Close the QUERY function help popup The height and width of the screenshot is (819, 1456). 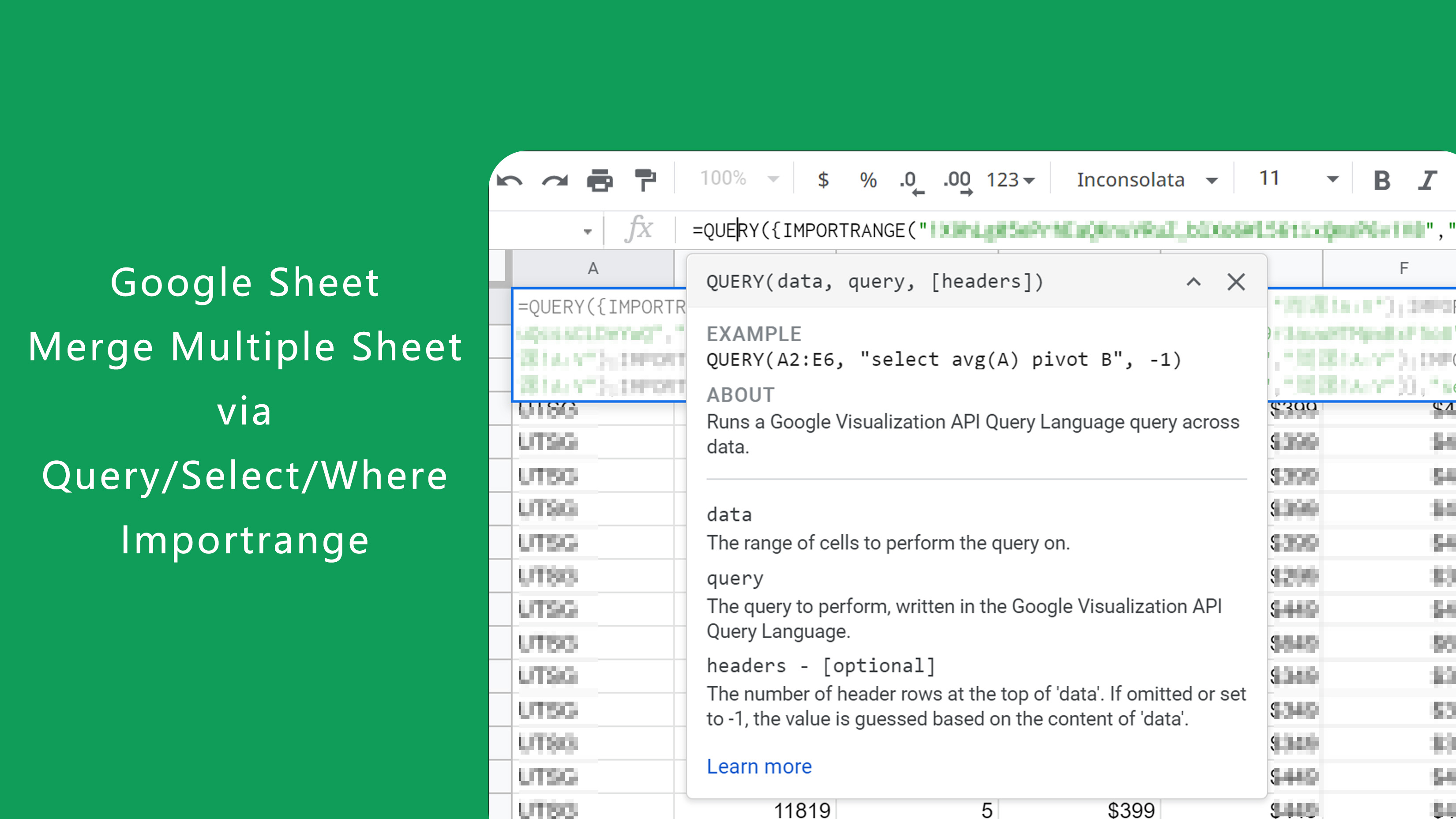1236,282
